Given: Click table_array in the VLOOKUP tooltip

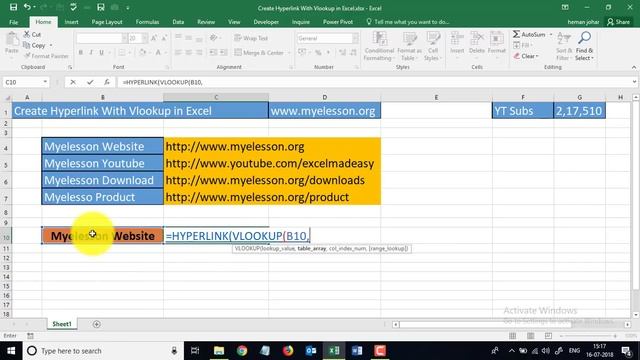Looking at the screenshot, I should pyautogui.click(x=311, y=248).
